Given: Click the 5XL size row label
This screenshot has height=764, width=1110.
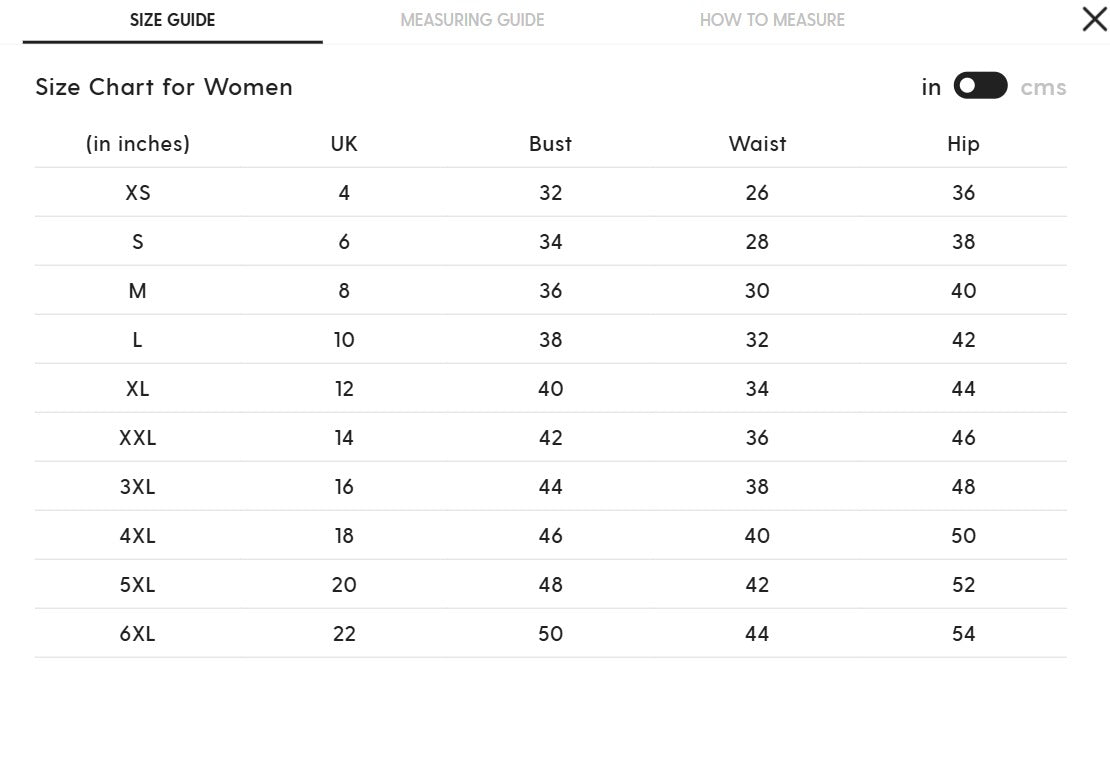Looking at the screenshot, I should click(x=137, y=584).
